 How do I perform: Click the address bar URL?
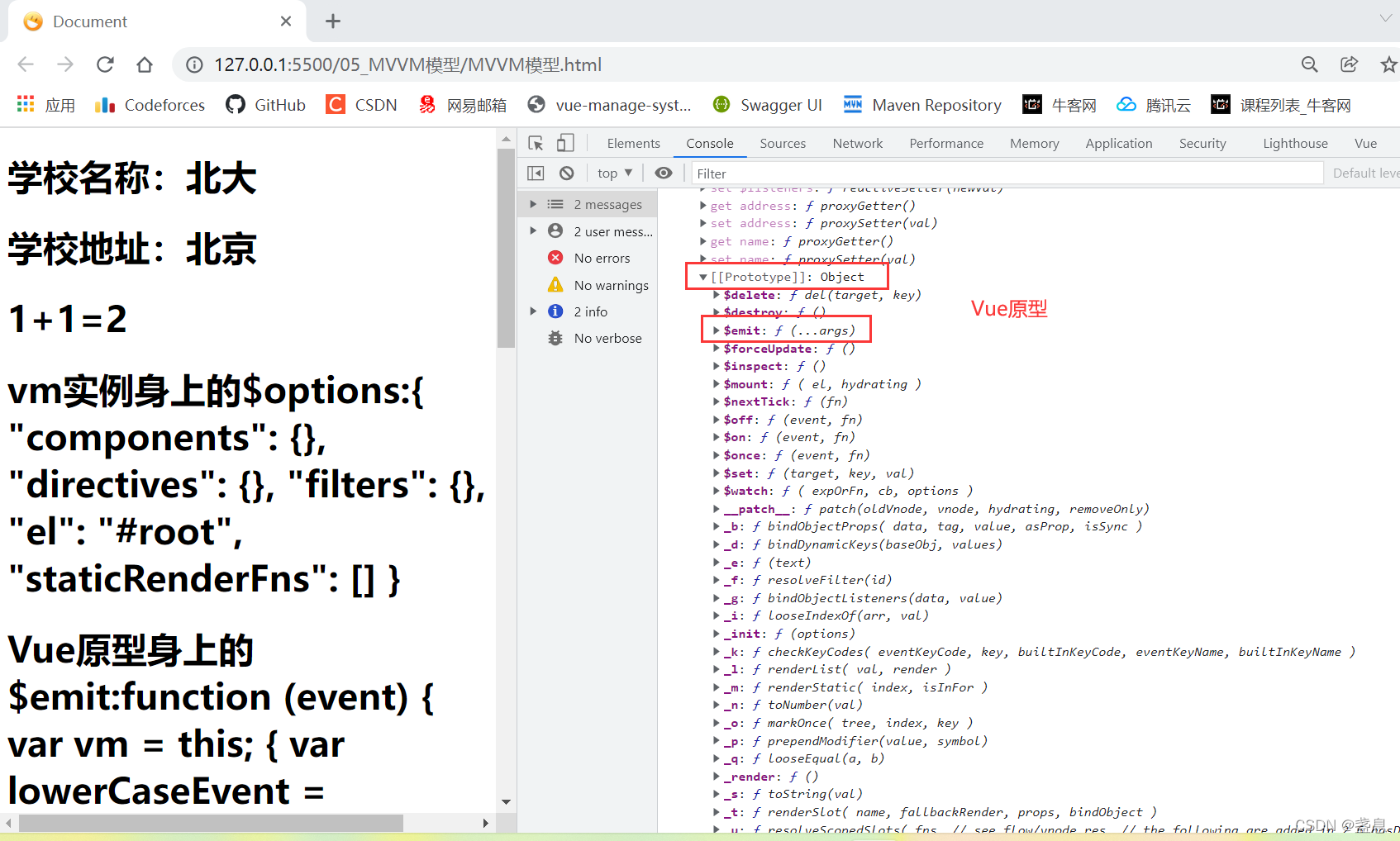coord(408,64)
